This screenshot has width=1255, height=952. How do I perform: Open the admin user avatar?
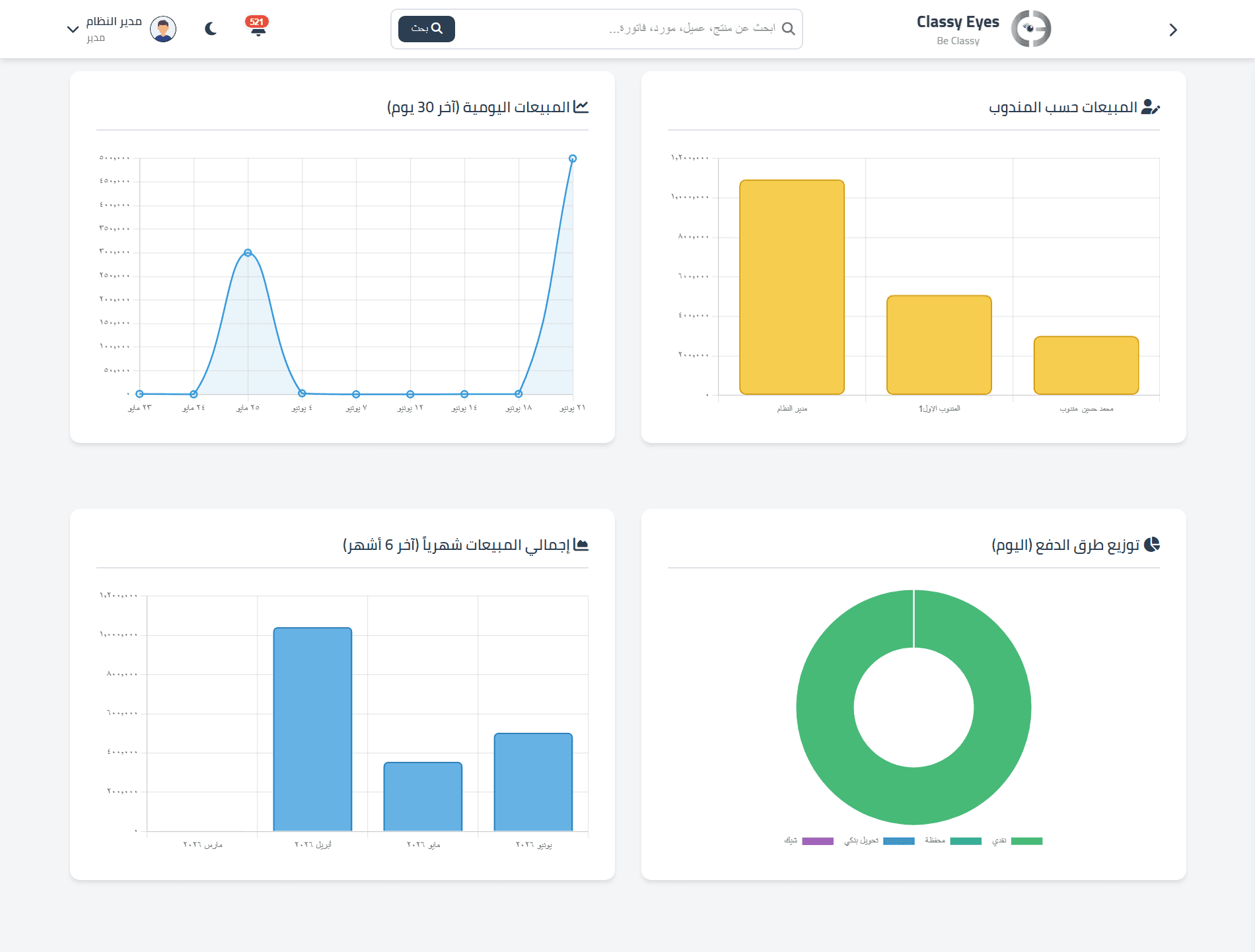tap(163, 29)
